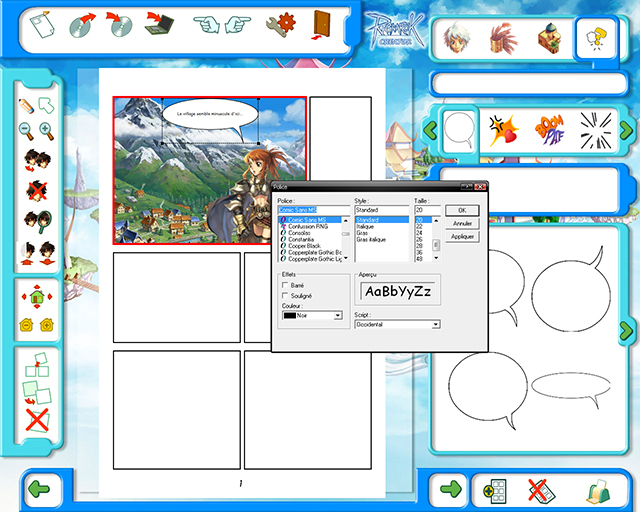Click Annuler in the Police dialog
Image resolution: width=640 pixels, height=512 pixels.
point(462,223)
